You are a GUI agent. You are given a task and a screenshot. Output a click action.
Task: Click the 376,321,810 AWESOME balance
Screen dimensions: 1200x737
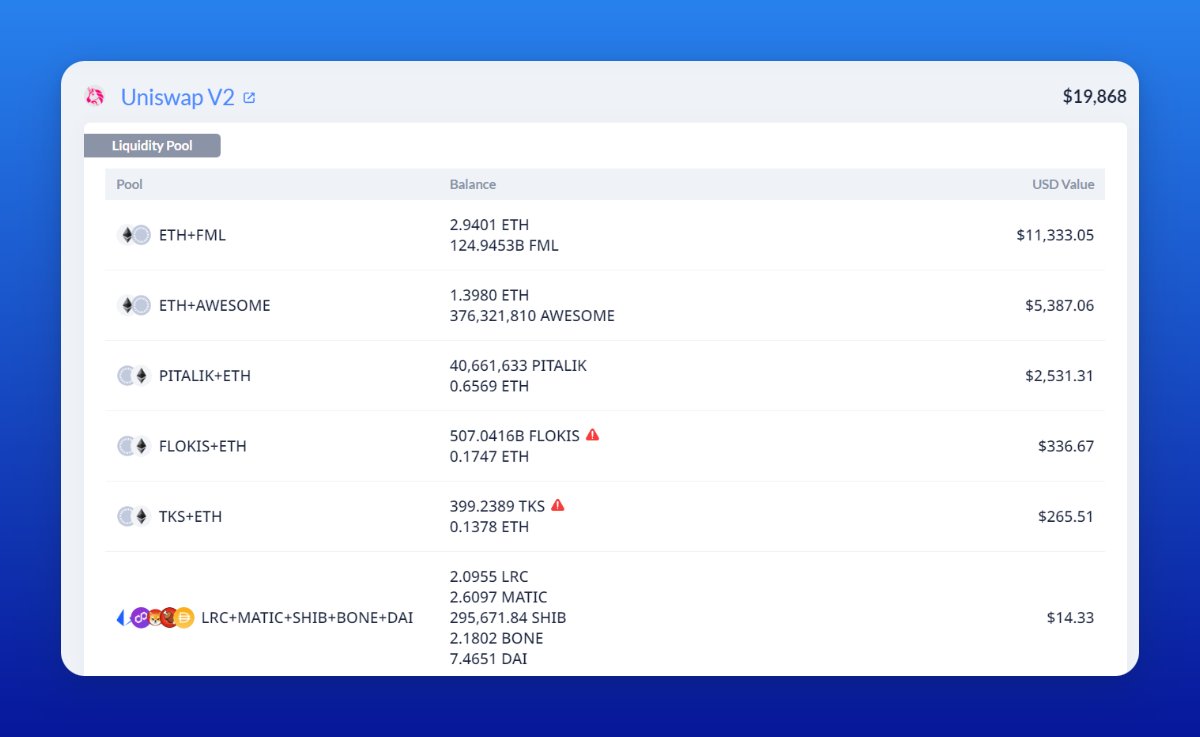pos(532,316)
